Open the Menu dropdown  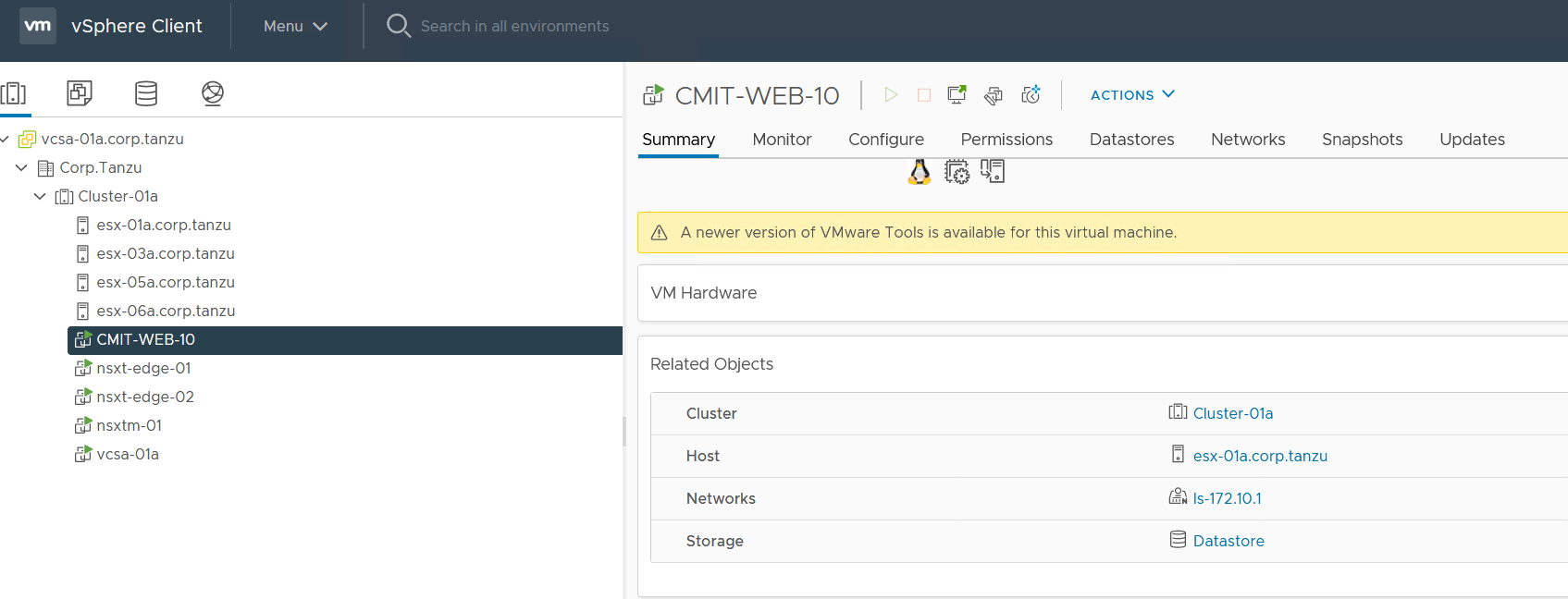point(295,26)
